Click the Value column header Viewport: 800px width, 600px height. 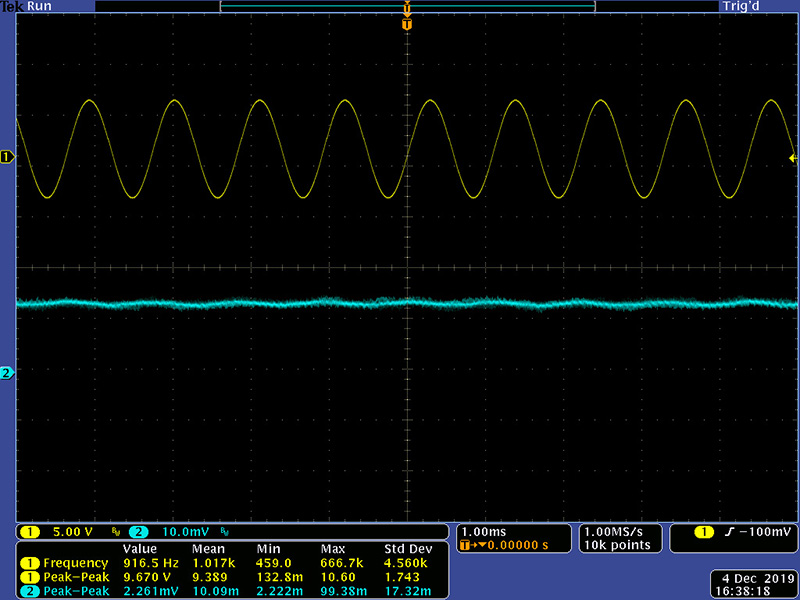(x=139, y=549)
